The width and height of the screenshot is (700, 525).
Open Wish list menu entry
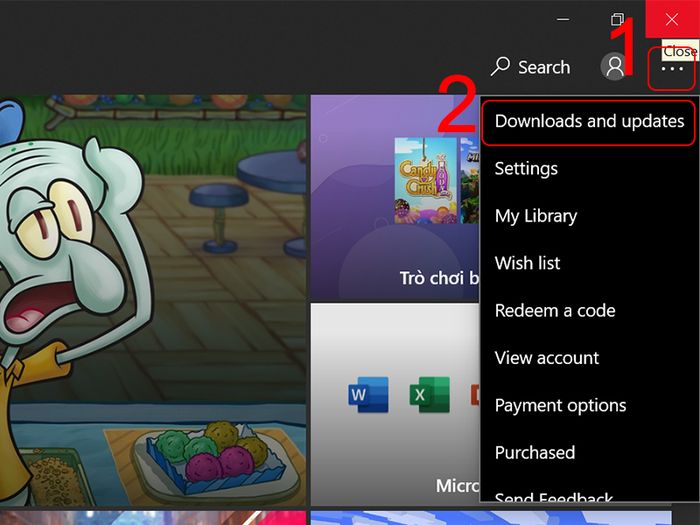pos(589,263)
